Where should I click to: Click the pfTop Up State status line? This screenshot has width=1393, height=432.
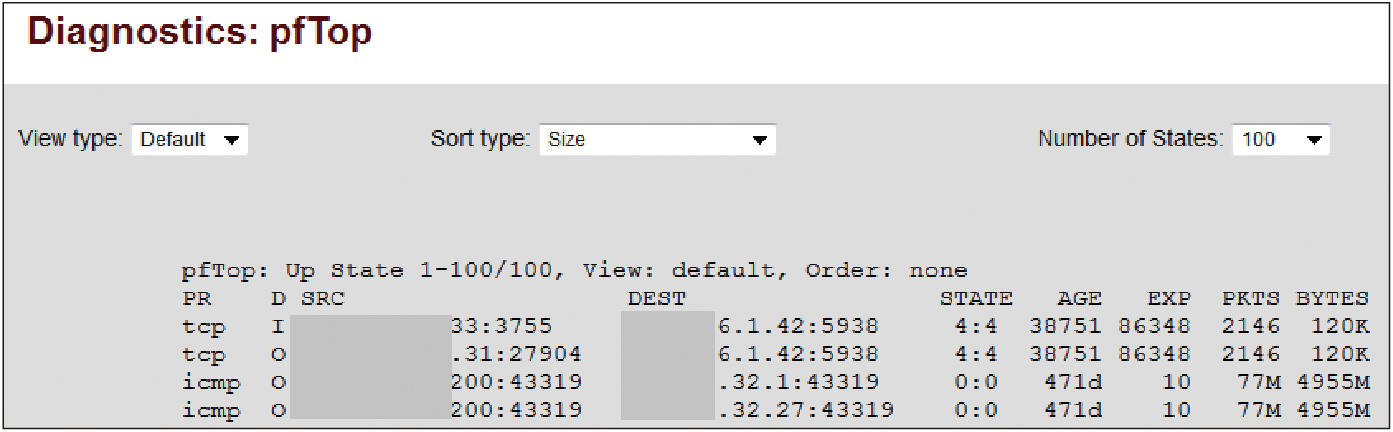575,271
